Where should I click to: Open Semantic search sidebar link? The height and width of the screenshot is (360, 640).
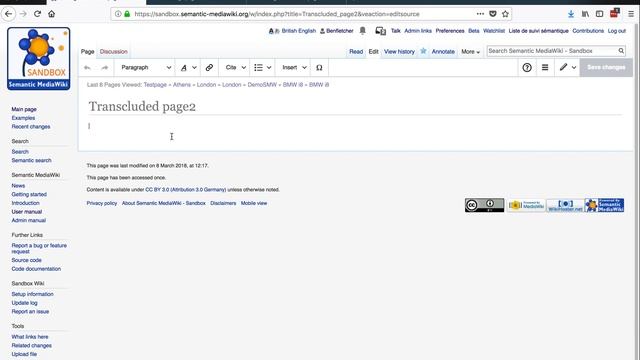coord(31,160)
